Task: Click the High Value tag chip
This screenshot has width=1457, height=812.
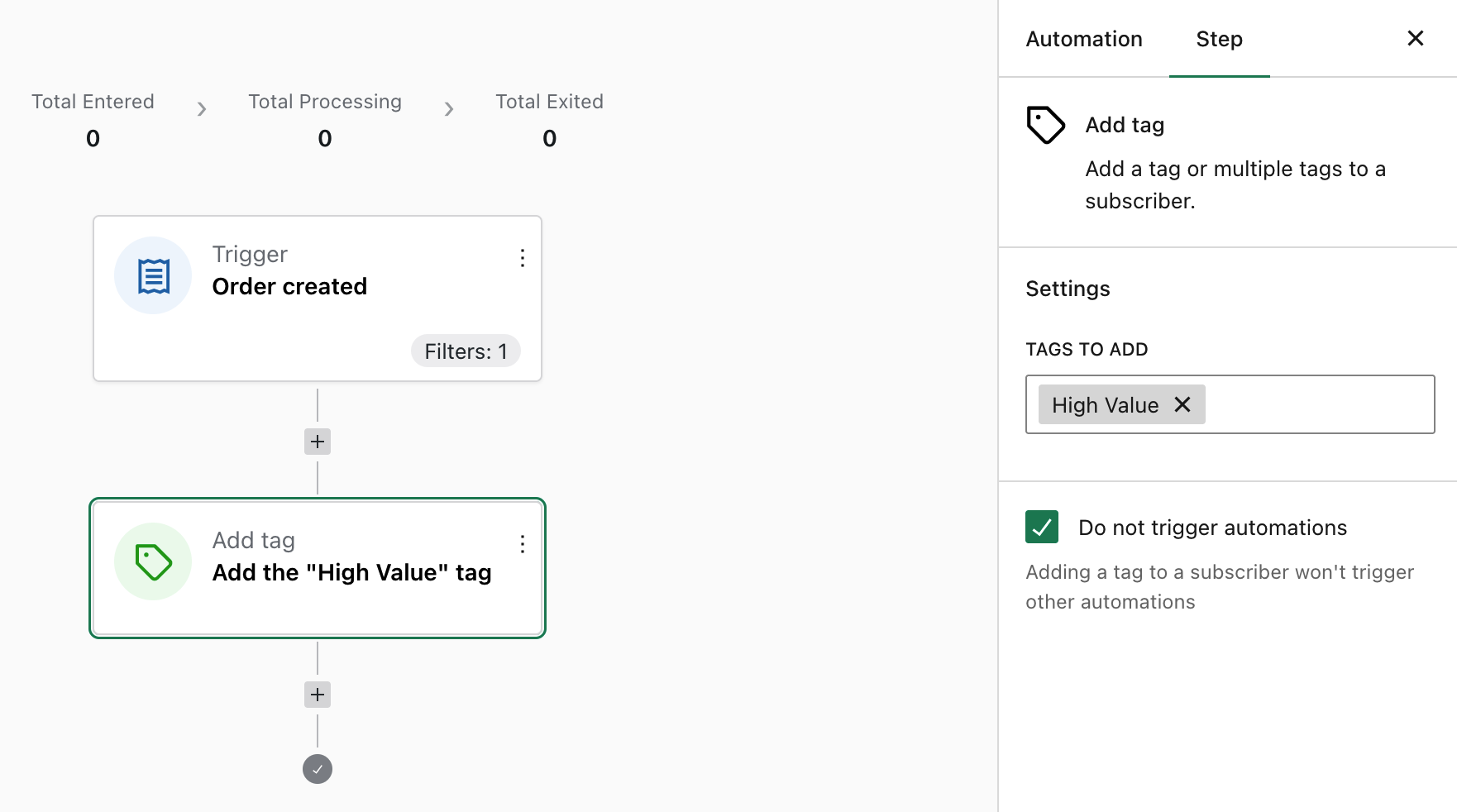Action: tap(1105, 405)
